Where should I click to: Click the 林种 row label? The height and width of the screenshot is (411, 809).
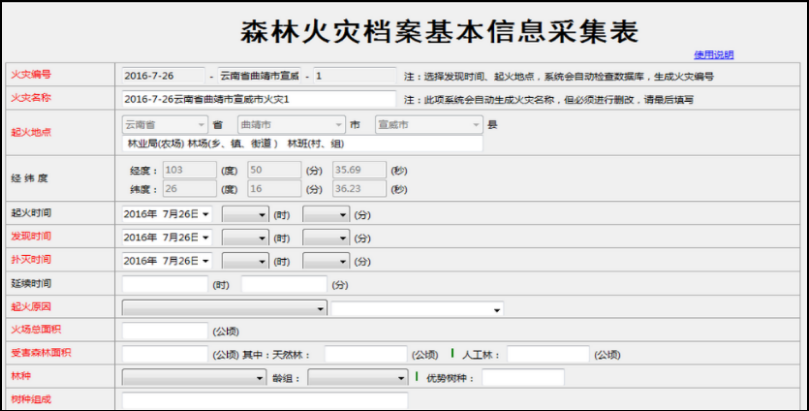point(21,376)
